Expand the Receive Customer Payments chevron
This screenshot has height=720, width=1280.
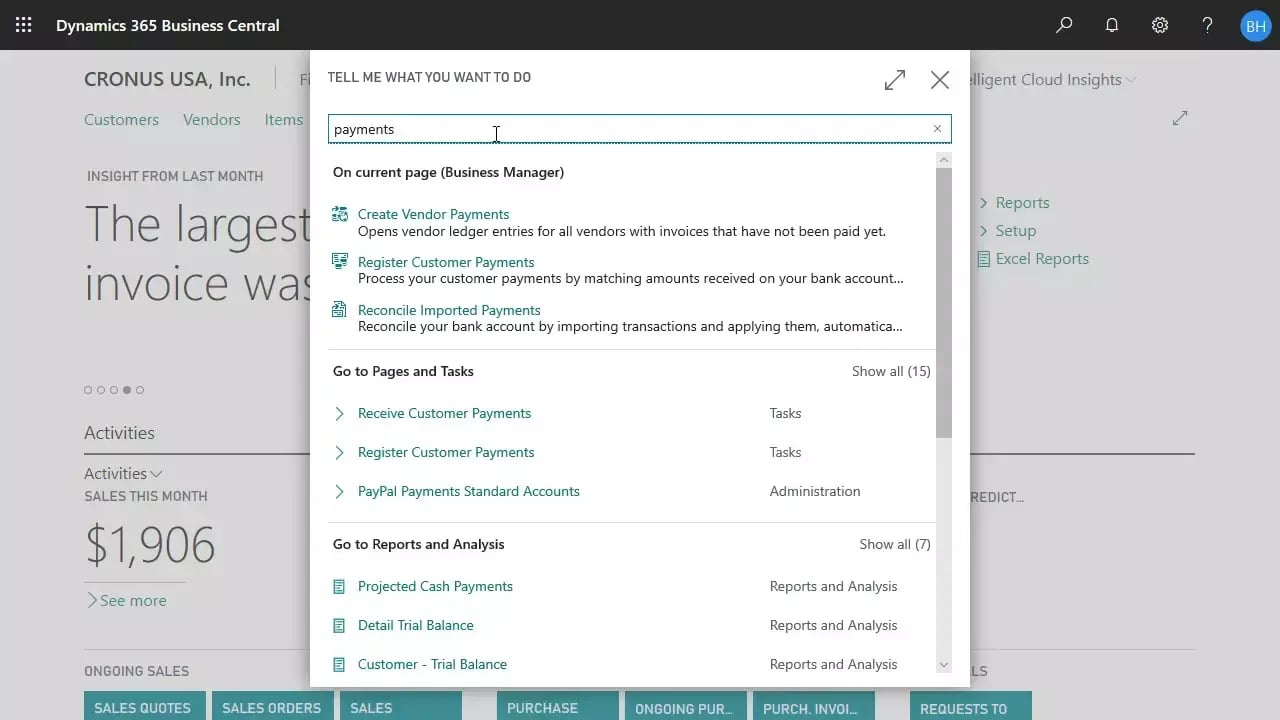(x=339, y=413)
